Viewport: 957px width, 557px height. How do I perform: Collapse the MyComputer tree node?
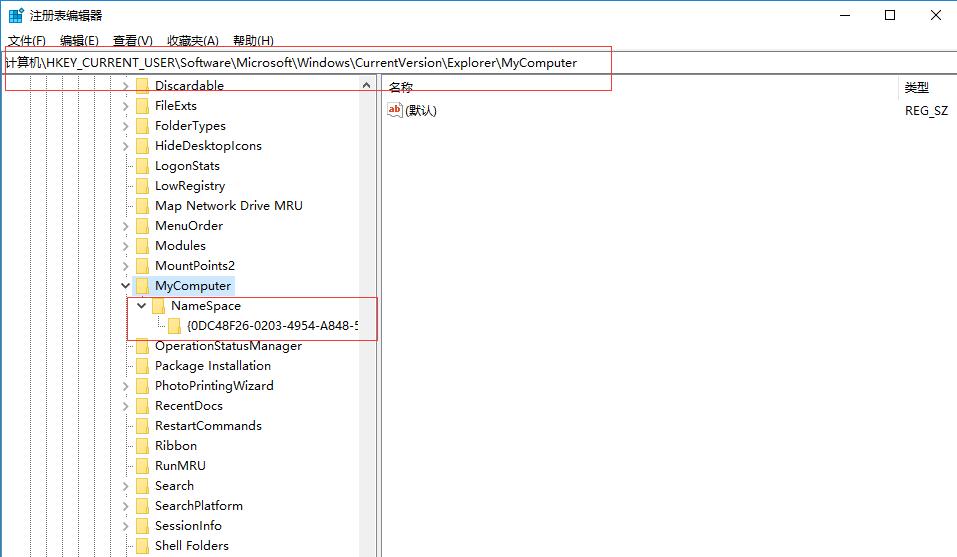click(126, 286)
